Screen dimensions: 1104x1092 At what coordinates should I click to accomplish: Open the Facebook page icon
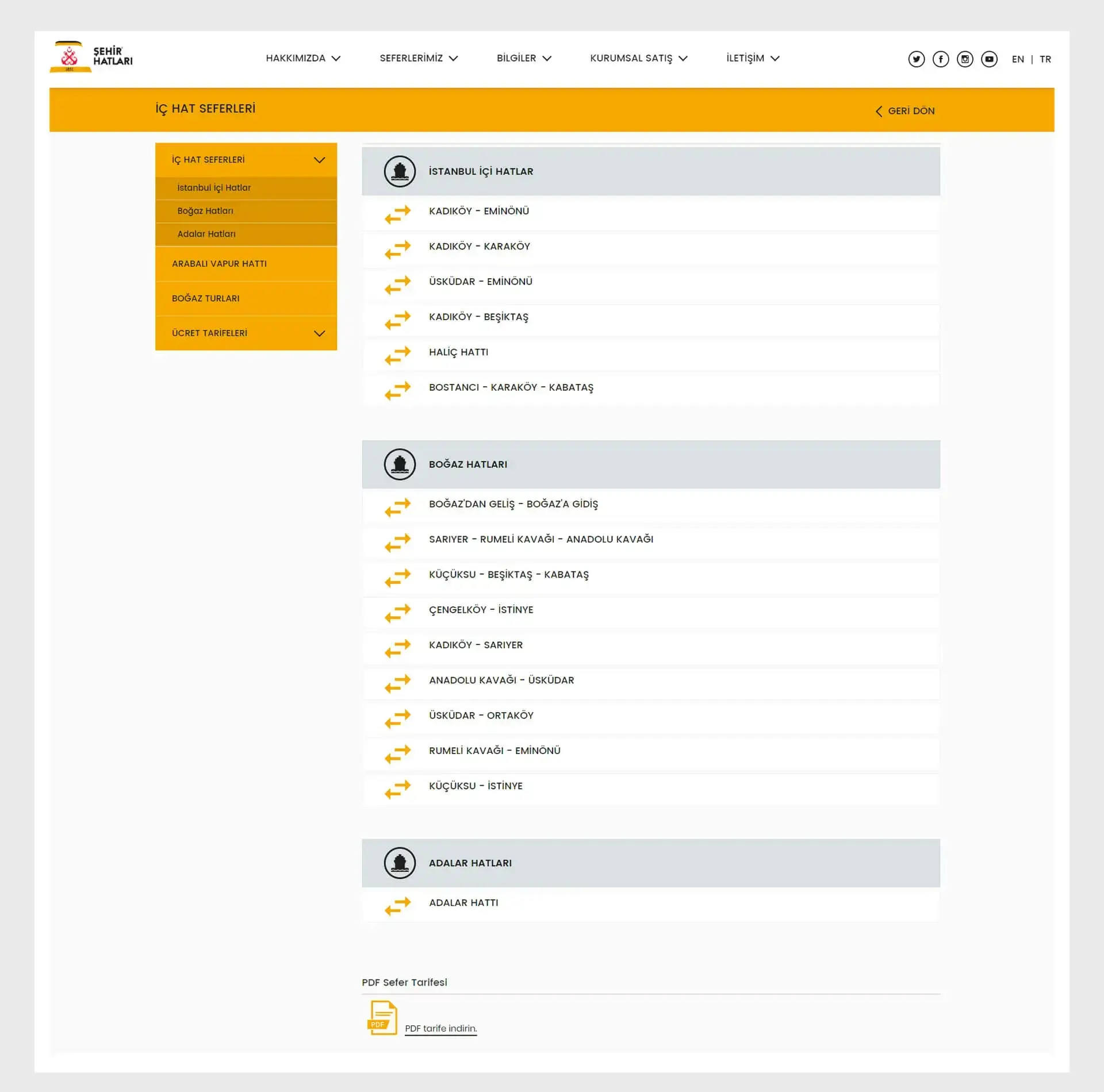(x=941, y=59)
